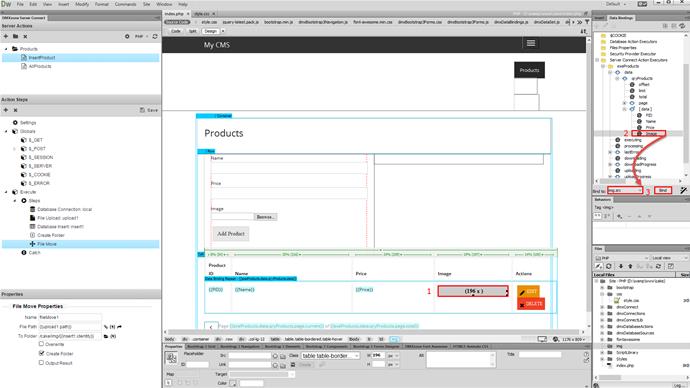Browse for the To Folder path icon
The width and height of the screenshot is (690, 388).
coord(106,336)
